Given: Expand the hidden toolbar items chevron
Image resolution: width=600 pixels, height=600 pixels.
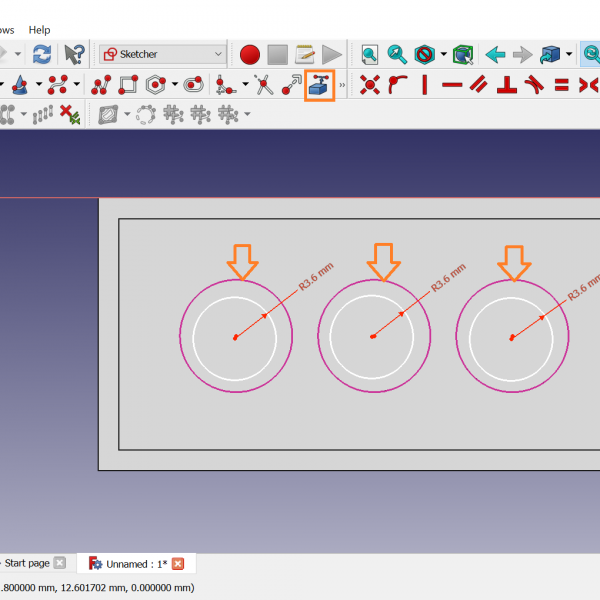Looking at the screenshot, I should 343,86.
